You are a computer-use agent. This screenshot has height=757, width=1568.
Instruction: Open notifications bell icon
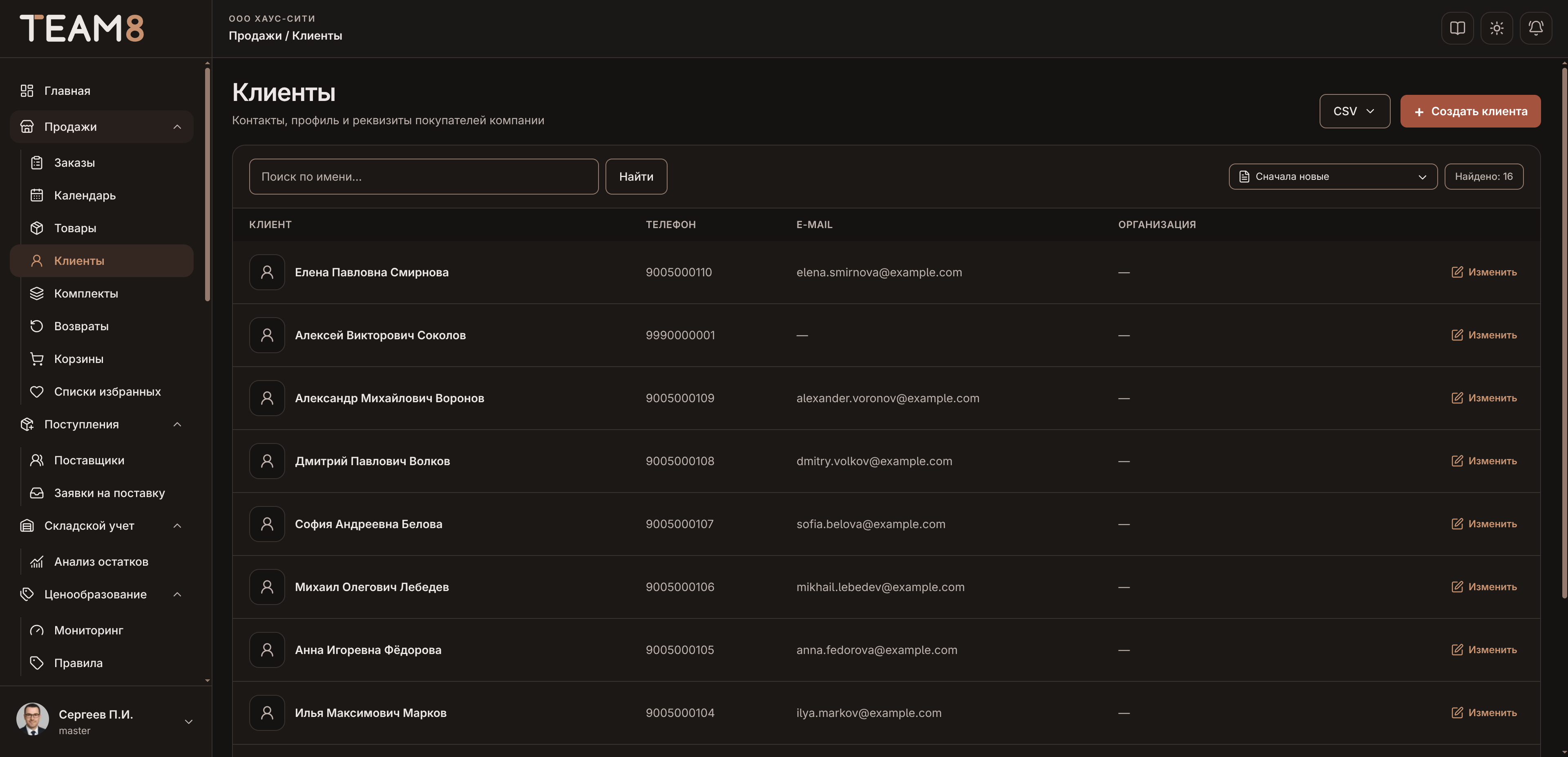click(1536, 28)
